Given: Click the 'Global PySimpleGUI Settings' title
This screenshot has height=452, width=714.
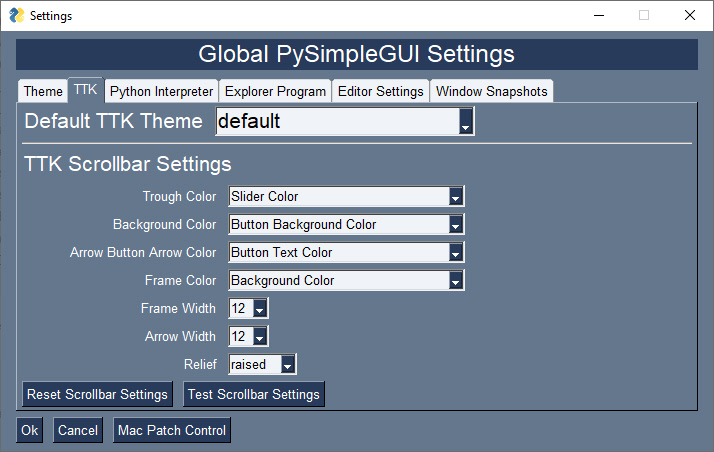Looking at the screenshot, I should [357, 54].
